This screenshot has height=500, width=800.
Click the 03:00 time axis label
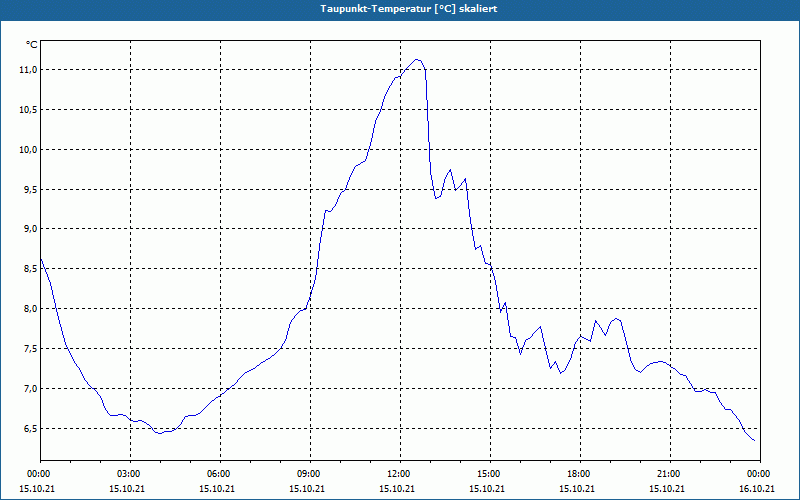pos(130,474)
